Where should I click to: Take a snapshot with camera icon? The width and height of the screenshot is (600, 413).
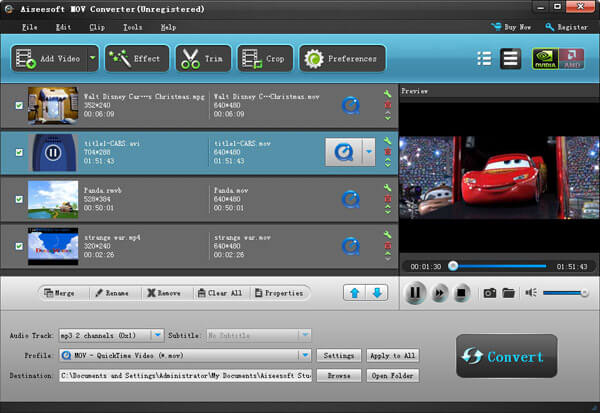pos(489,293)
